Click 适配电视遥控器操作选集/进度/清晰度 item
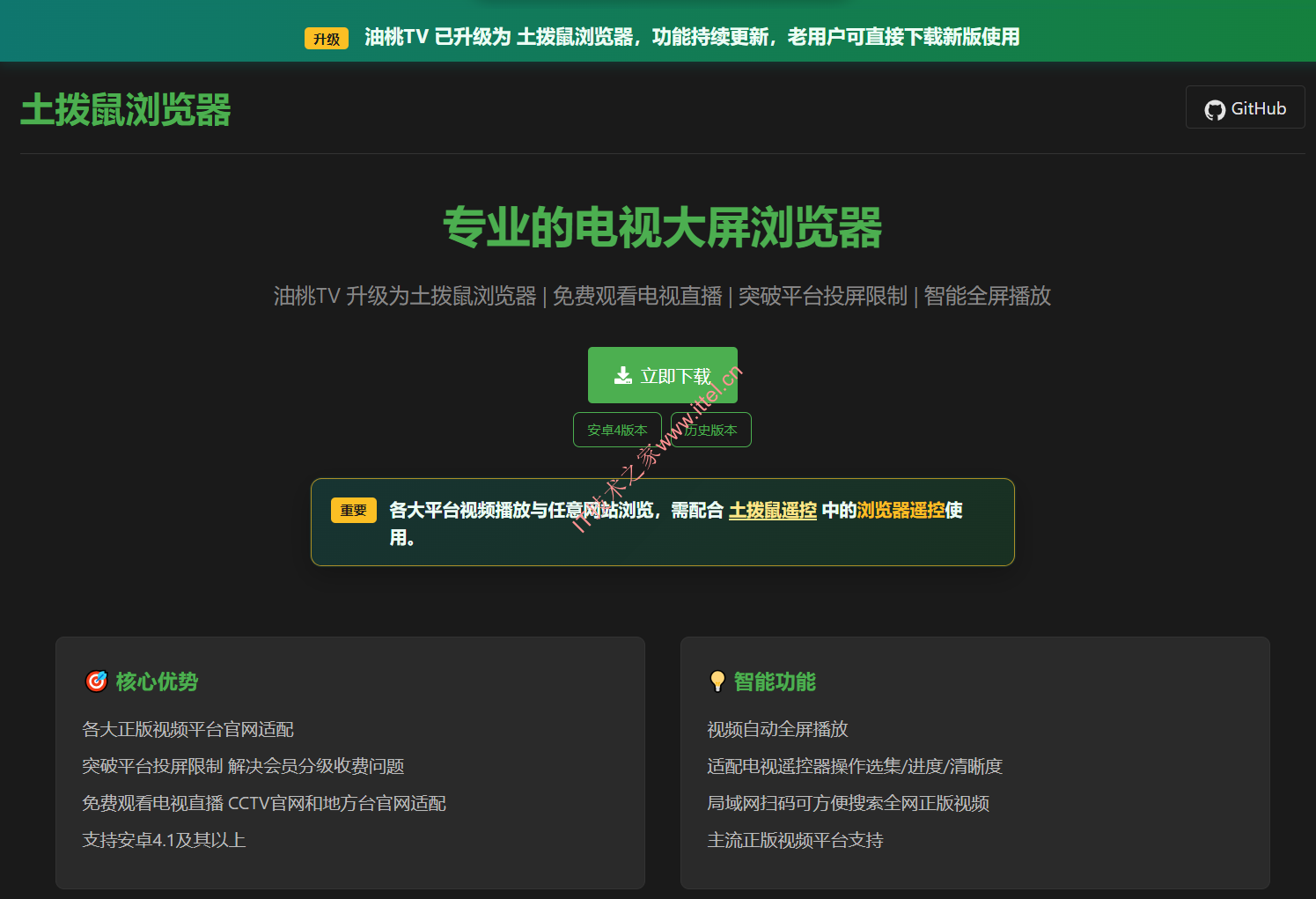 (855, 766)
